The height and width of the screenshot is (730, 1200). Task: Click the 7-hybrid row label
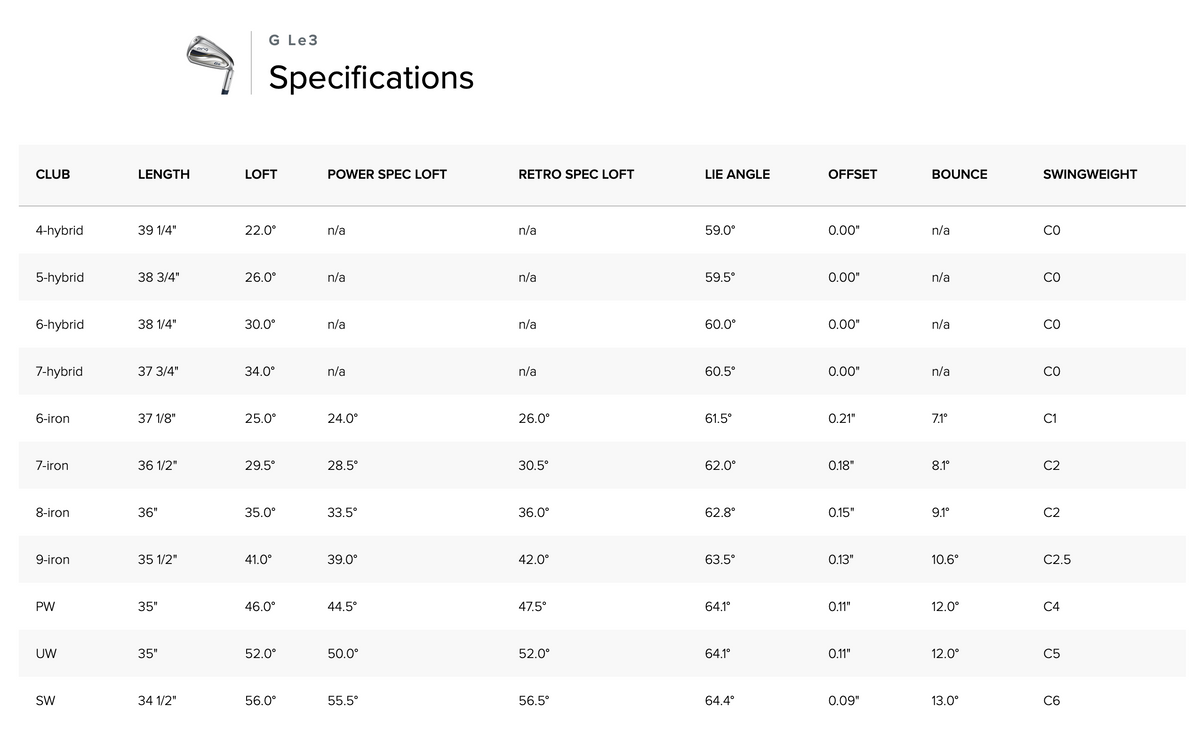click(x=59, y=371)
